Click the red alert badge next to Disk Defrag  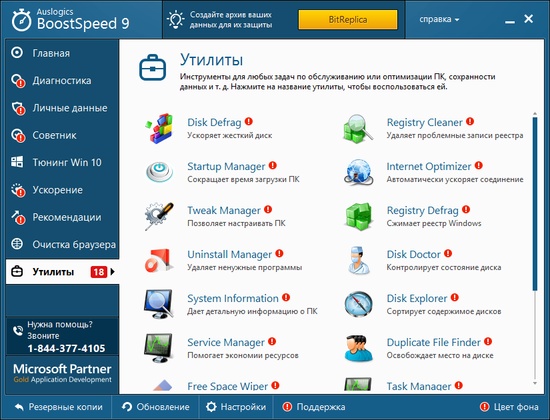pyautogui.click(x=249, y=121)
